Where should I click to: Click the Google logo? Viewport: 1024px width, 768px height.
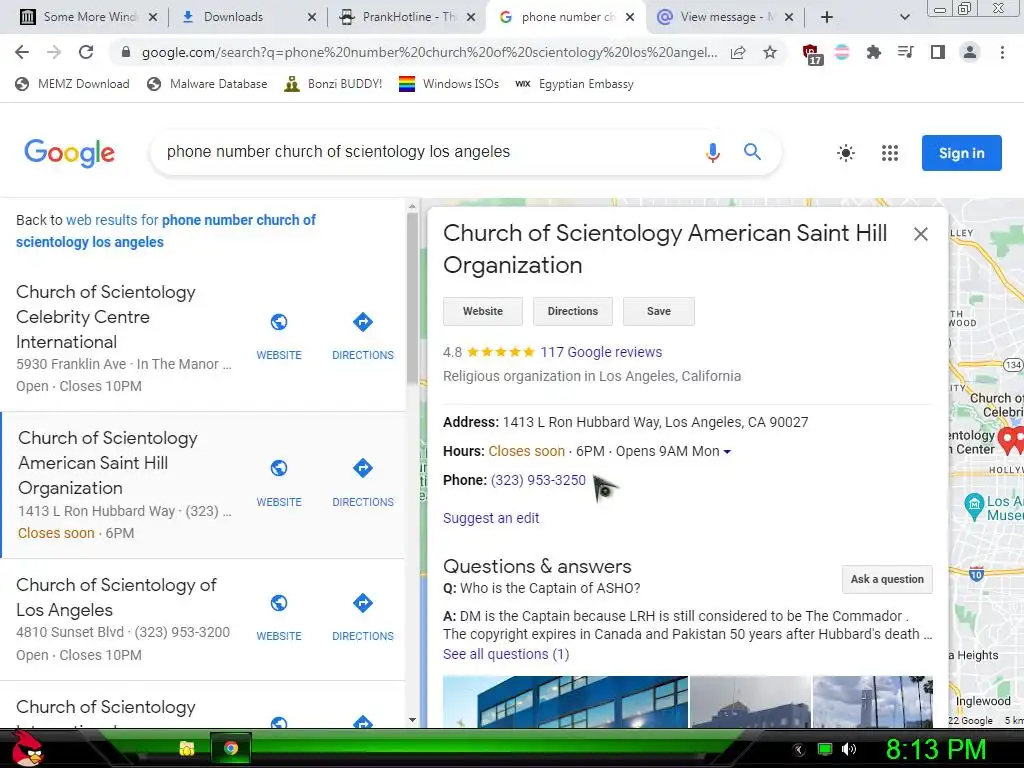pos(69,153)
